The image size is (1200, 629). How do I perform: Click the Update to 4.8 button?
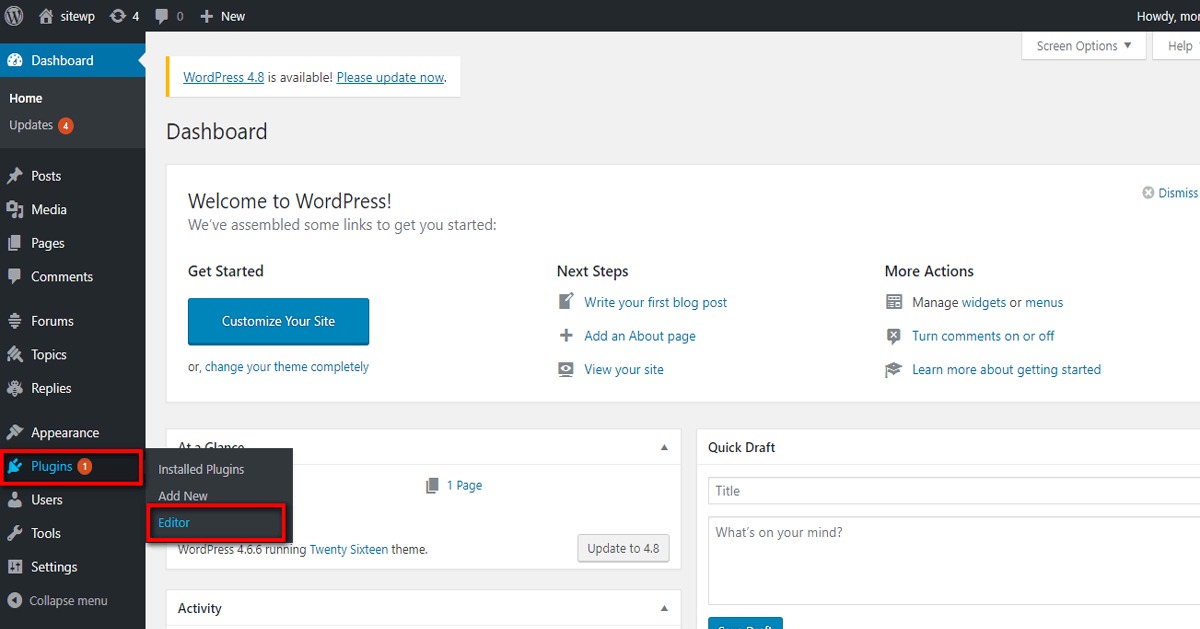tap(623, 548)
